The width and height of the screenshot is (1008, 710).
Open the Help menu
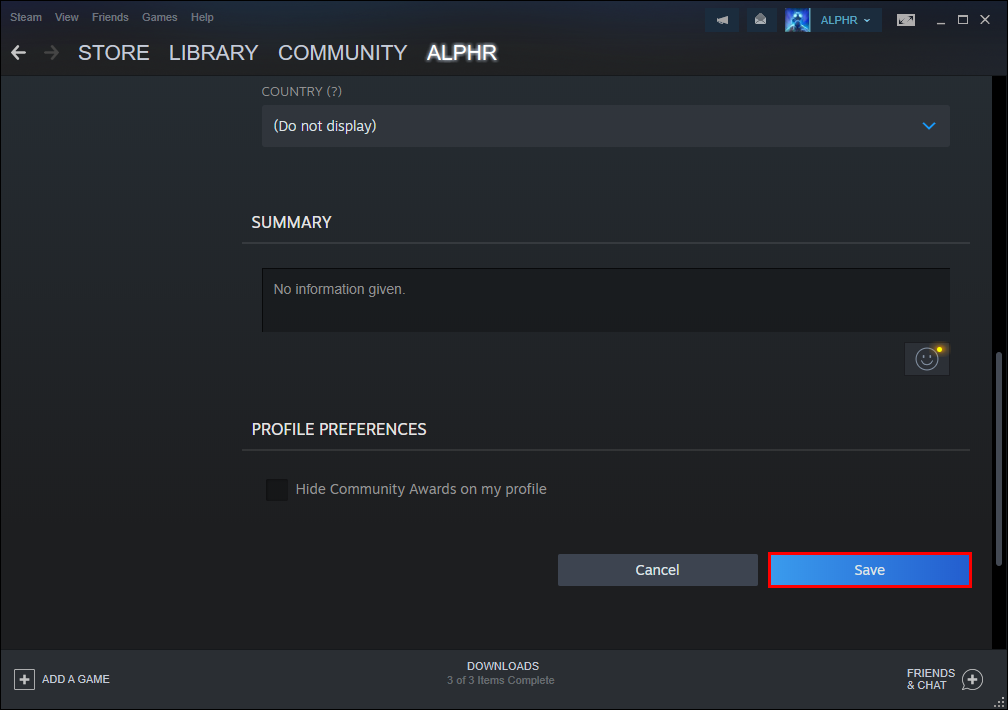coord(202,17)
